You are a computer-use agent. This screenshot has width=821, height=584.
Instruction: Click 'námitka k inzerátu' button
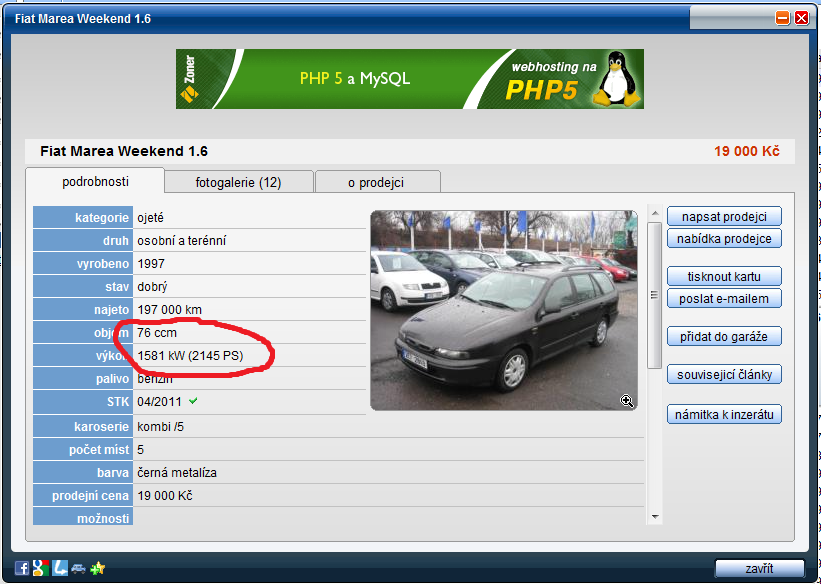click(x=724, y=414)
